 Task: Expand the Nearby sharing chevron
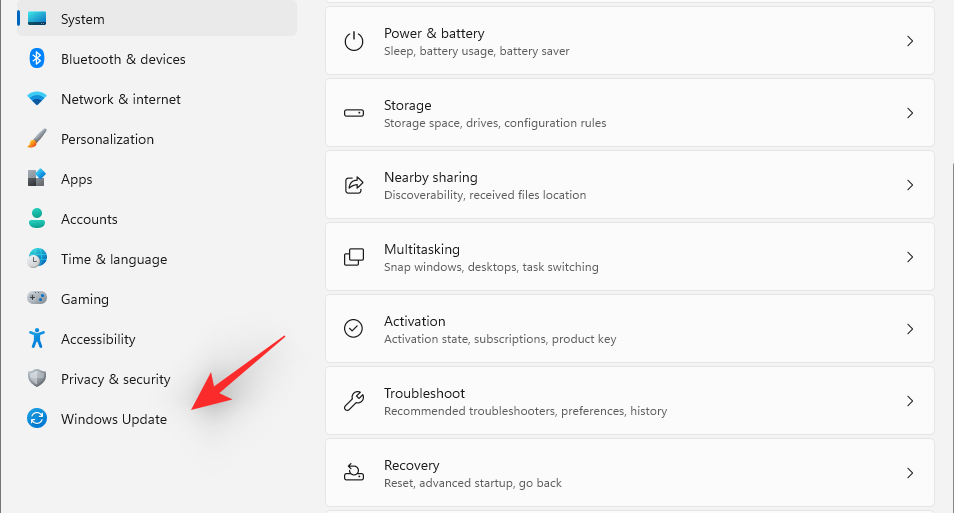tap(909, 185)
